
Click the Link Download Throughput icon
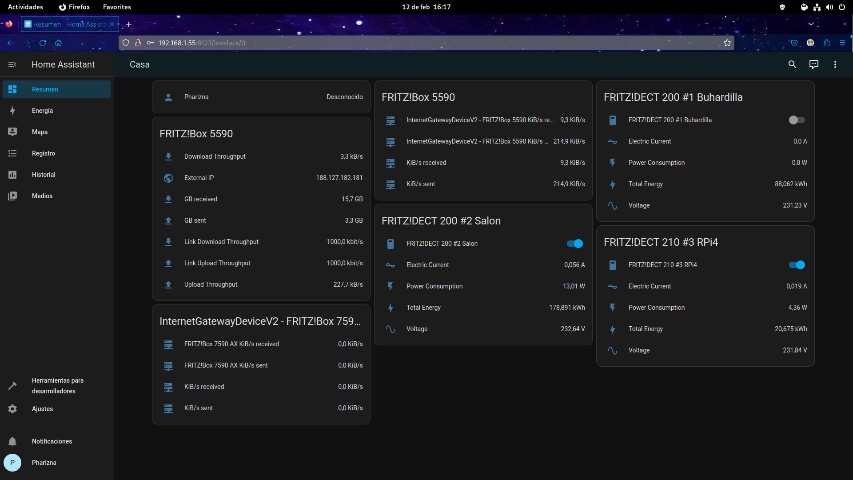click(x=168, y=242)
